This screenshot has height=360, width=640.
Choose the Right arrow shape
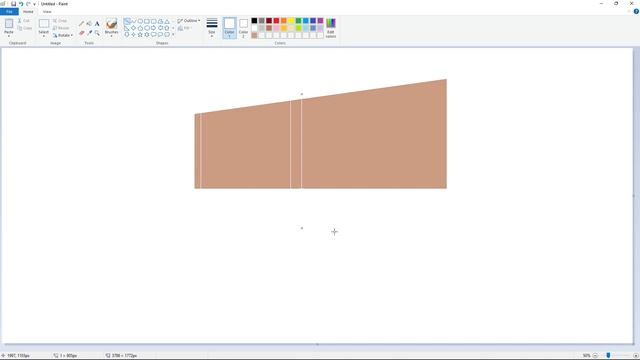(x=153, y=28)
